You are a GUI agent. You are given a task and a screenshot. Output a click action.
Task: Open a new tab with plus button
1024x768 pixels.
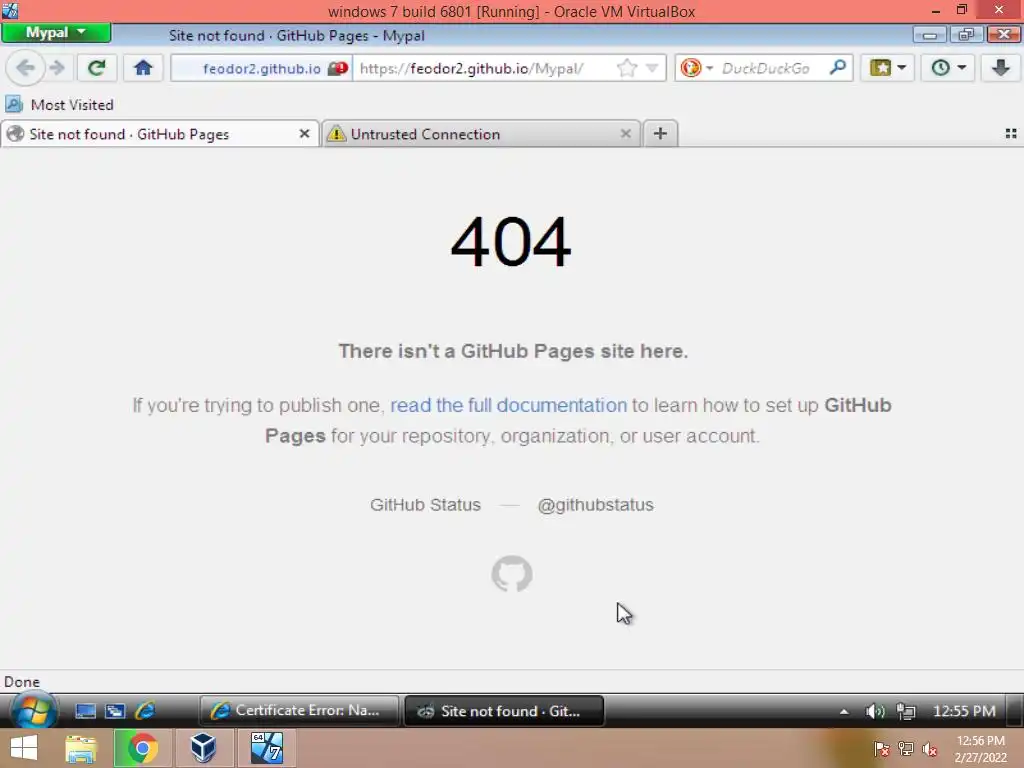click(x=660, y=134)
